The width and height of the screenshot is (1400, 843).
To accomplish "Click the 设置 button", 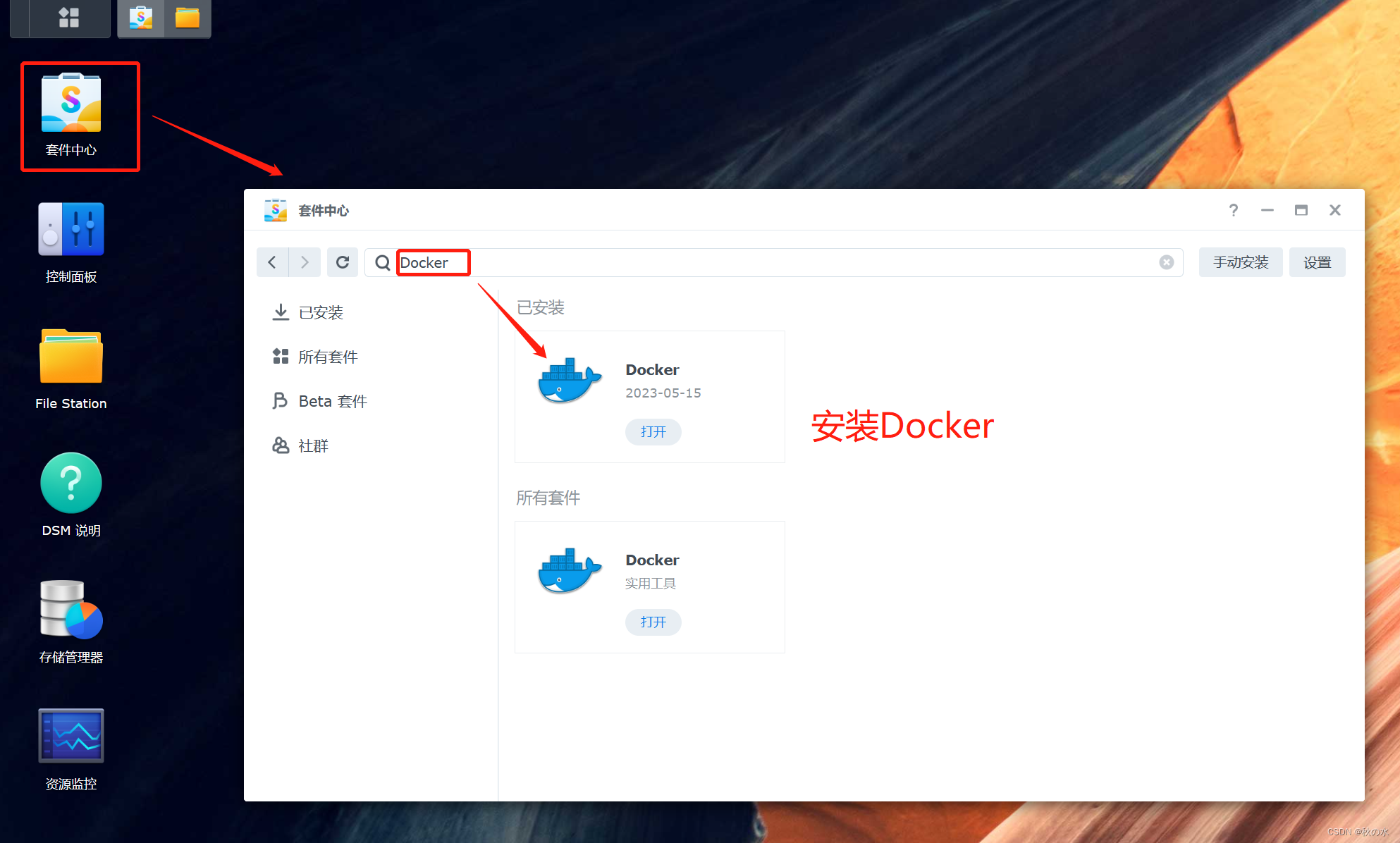I will point(1317,262).
